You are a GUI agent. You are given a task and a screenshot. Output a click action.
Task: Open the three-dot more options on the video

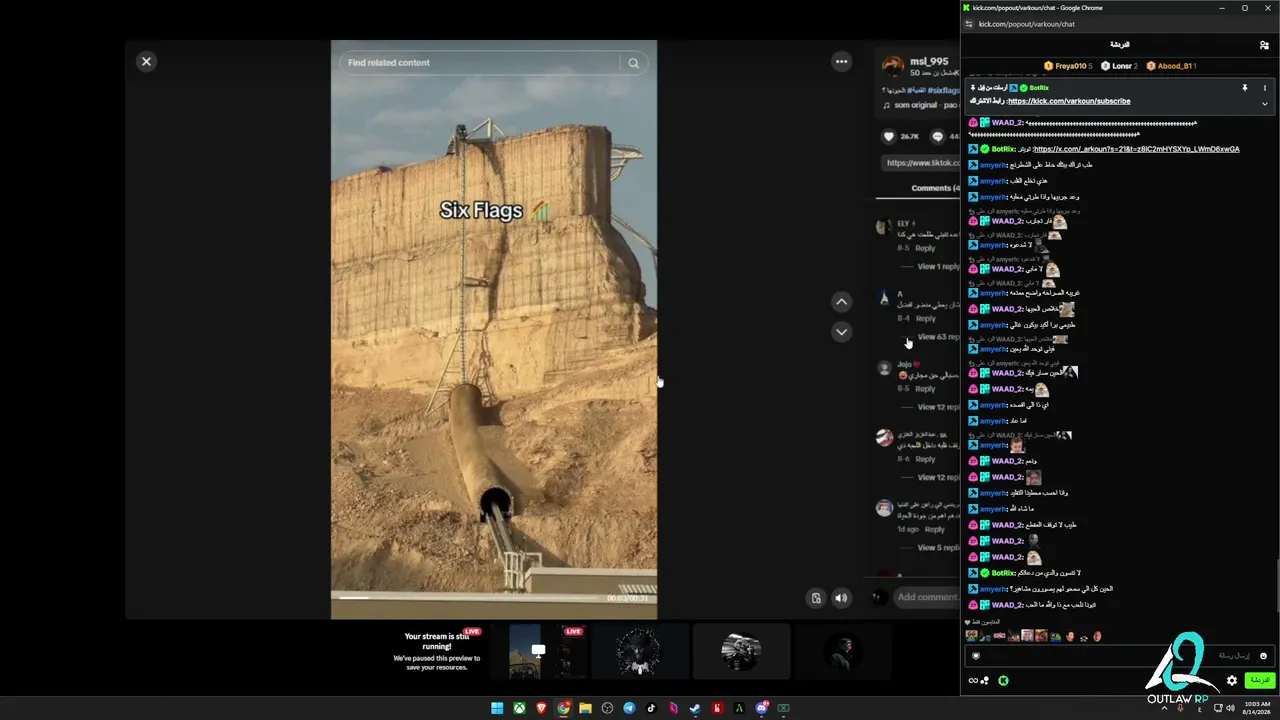point(841,61)
